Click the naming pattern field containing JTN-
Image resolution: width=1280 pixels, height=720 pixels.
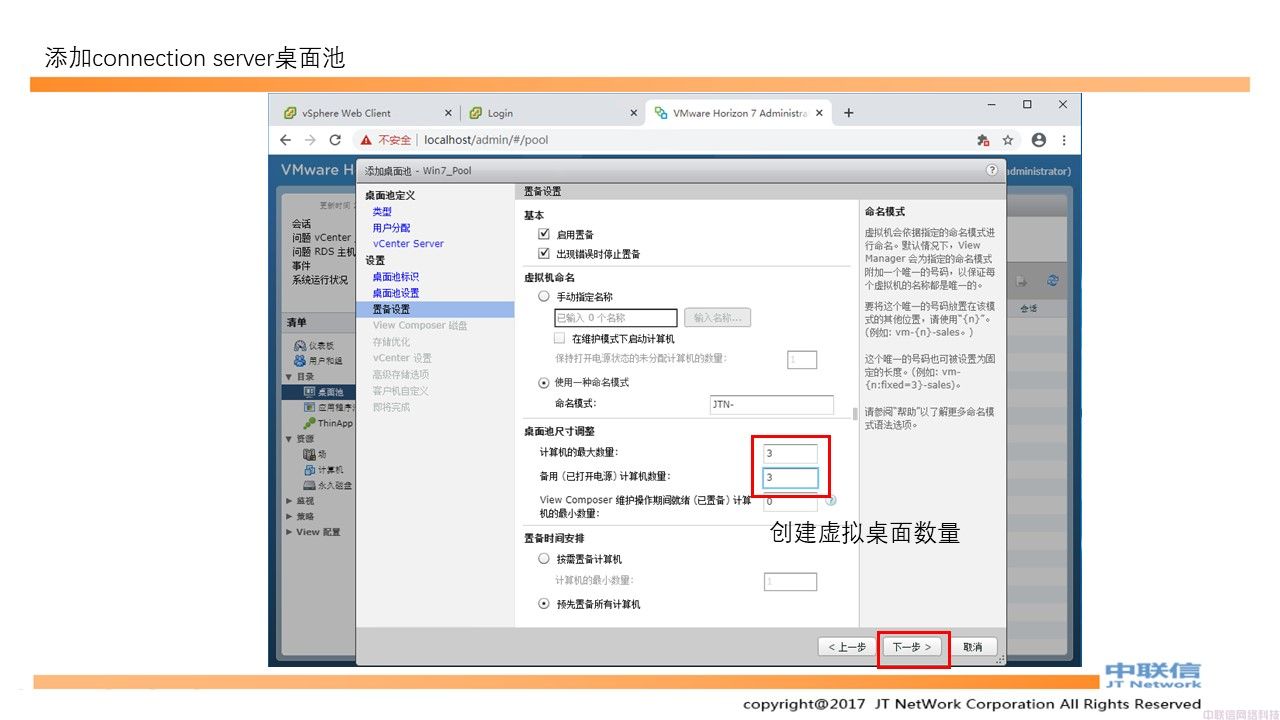click(771, 404)
